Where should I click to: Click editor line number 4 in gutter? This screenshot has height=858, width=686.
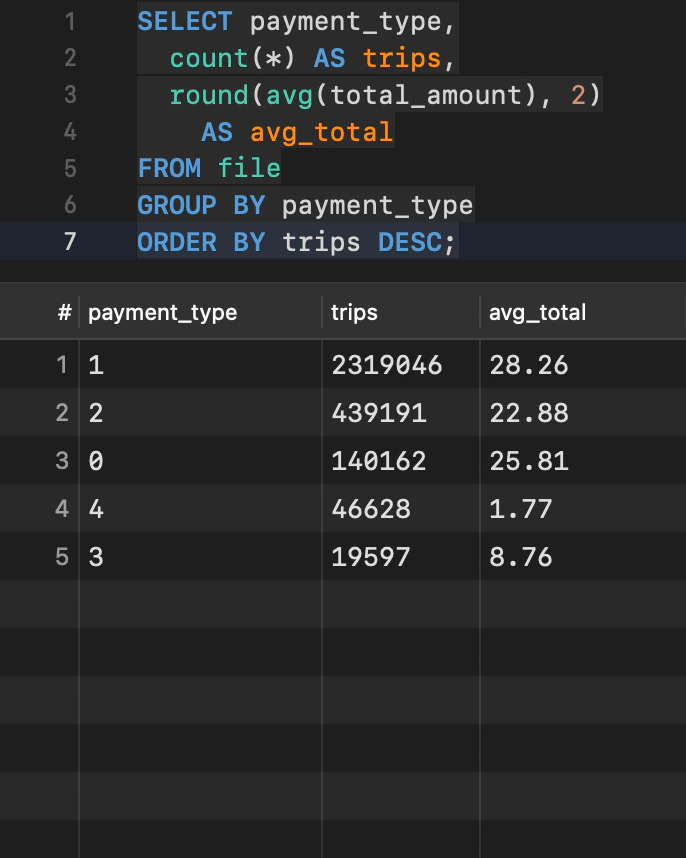[70, 132]
